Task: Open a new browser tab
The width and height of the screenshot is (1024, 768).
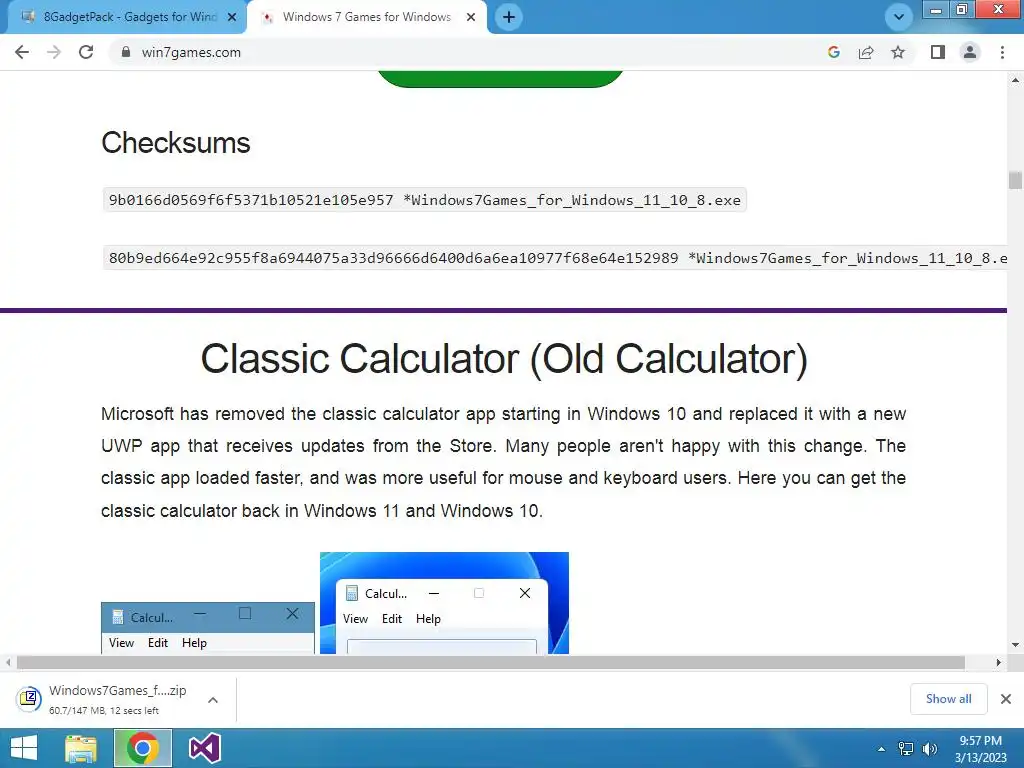Action: [x=509, y=17]
